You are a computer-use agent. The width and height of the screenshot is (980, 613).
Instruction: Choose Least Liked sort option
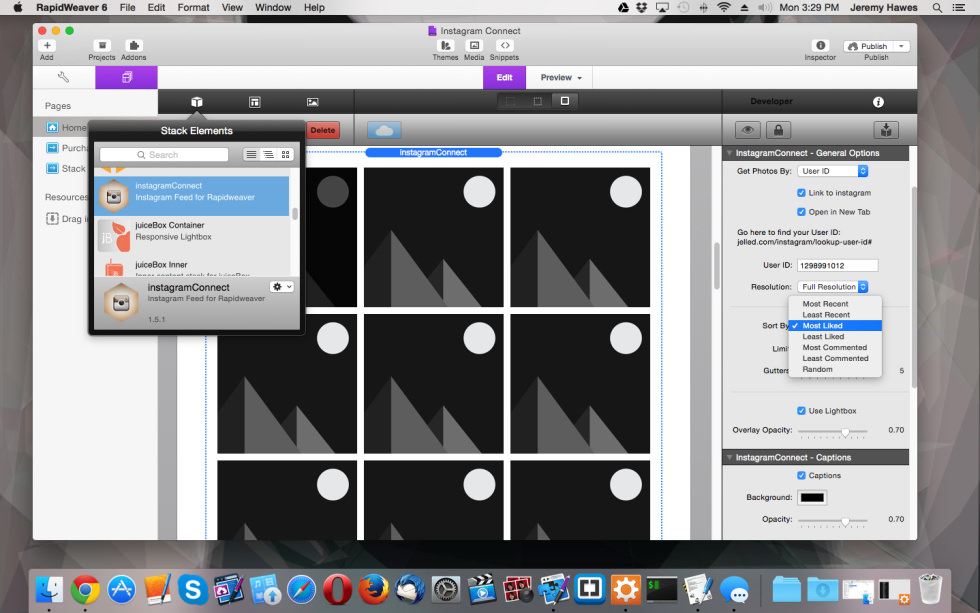click(835, 336)
